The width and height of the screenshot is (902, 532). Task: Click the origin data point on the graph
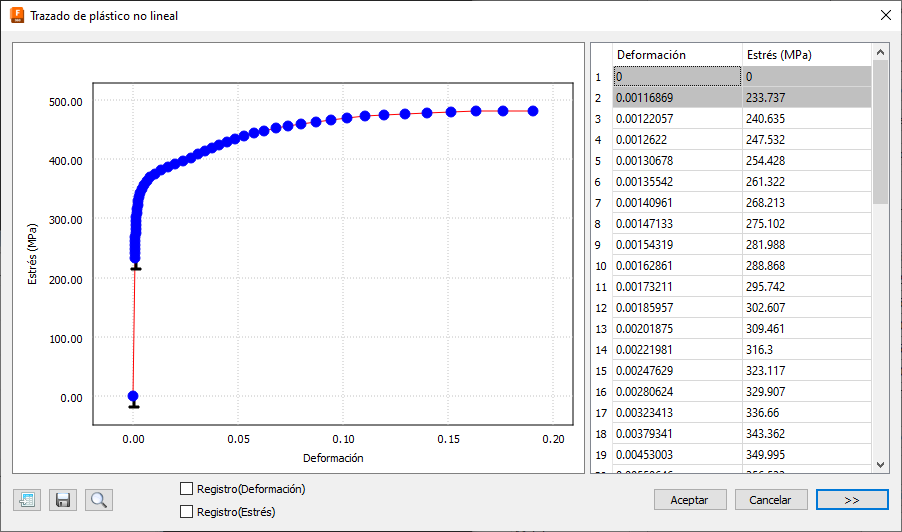133,396
